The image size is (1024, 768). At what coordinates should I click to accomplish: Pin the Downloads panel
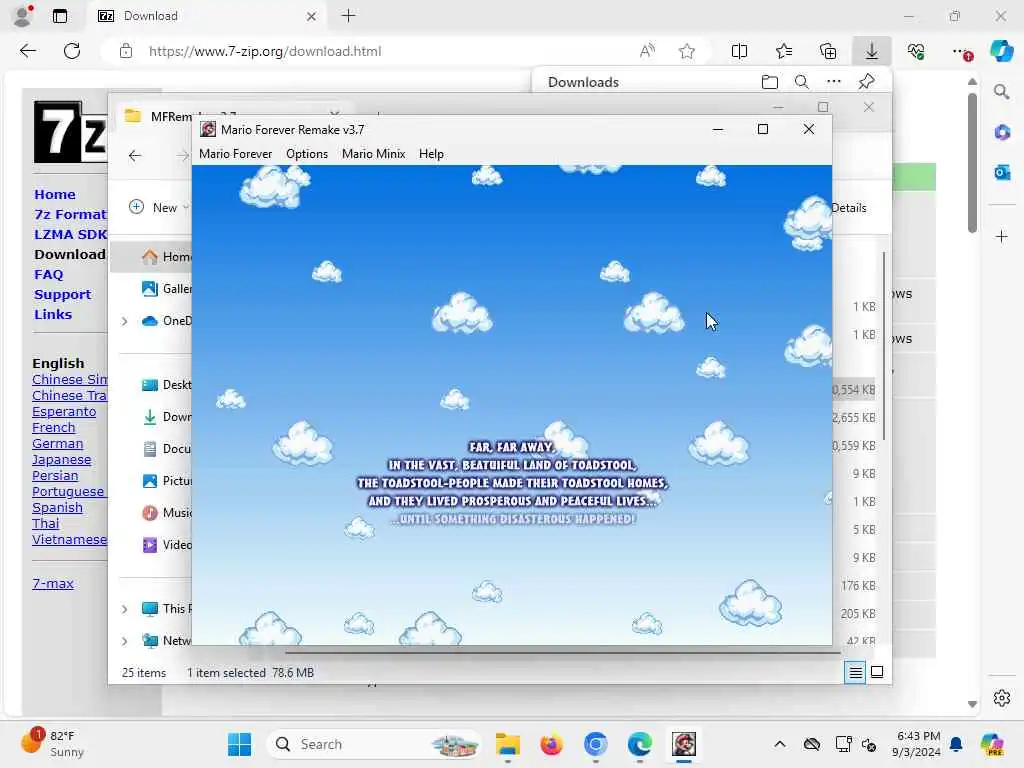click(867, 82)
